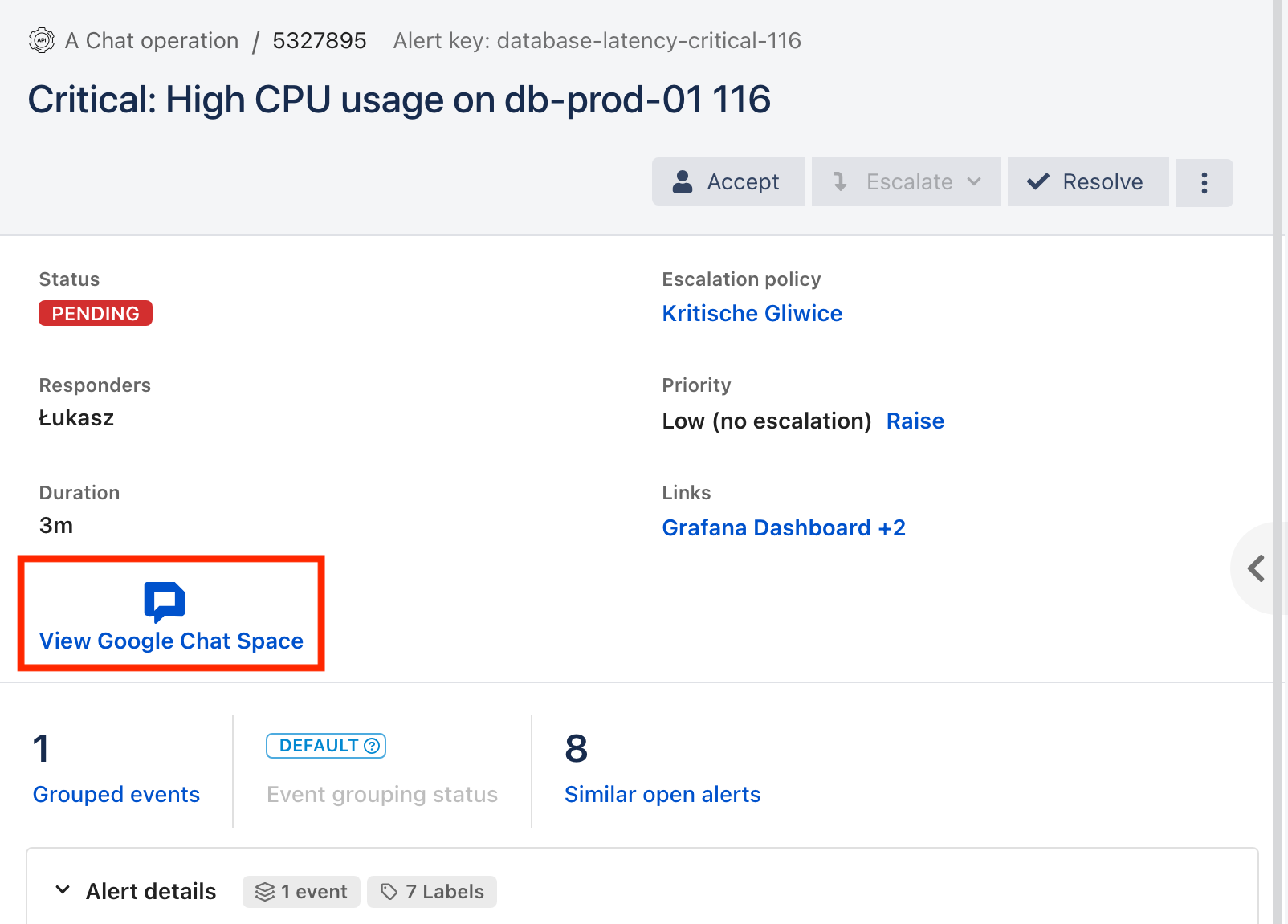Click the Google Chat speech bubble icon
Viewport: 1288px width, 924px height.
165,601
